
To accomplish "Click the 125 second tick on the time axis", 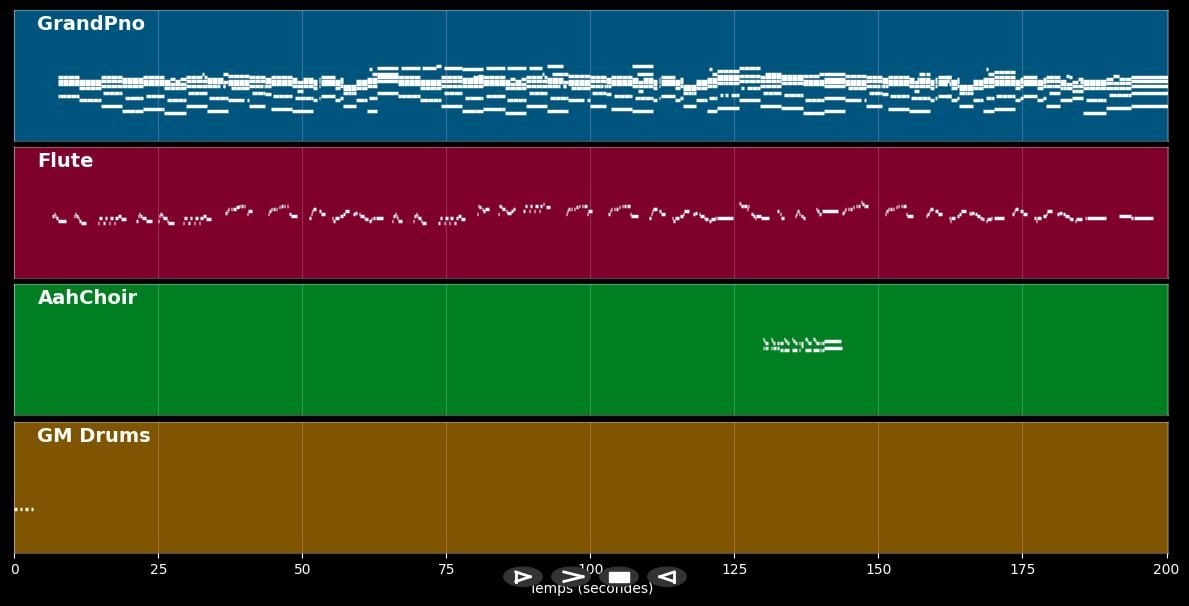I will [734, 569].
